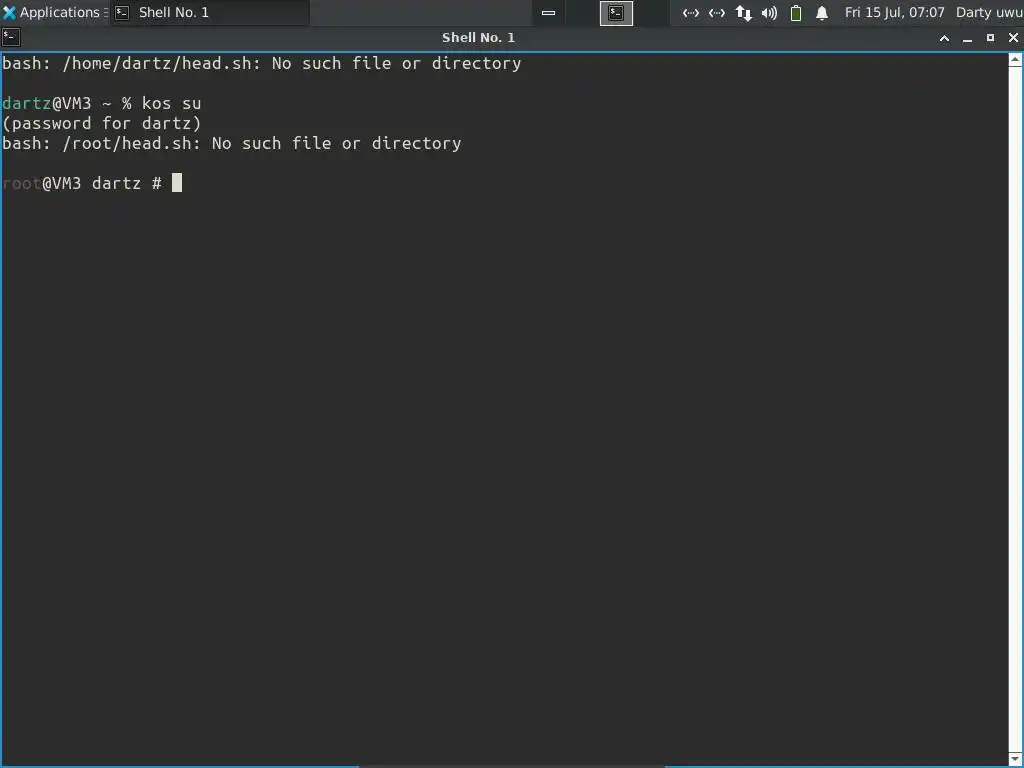The height and width of the screenshot is (768, 1024).
Task: Close the Shell No. 1 window
Action: (x=1013, y=38)
